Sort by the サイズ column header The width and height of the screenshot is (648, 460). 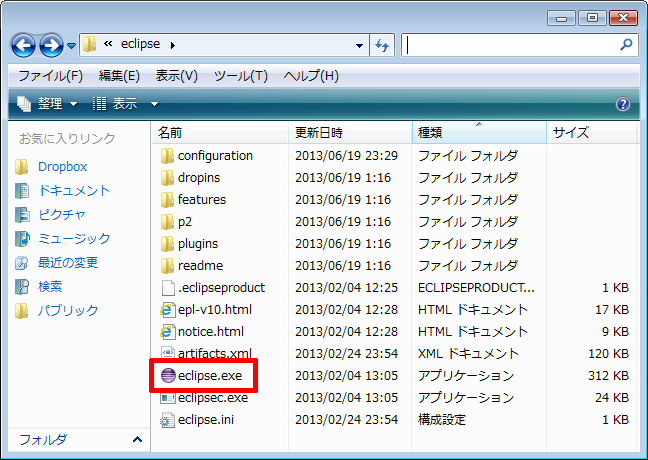click(591, 133)
